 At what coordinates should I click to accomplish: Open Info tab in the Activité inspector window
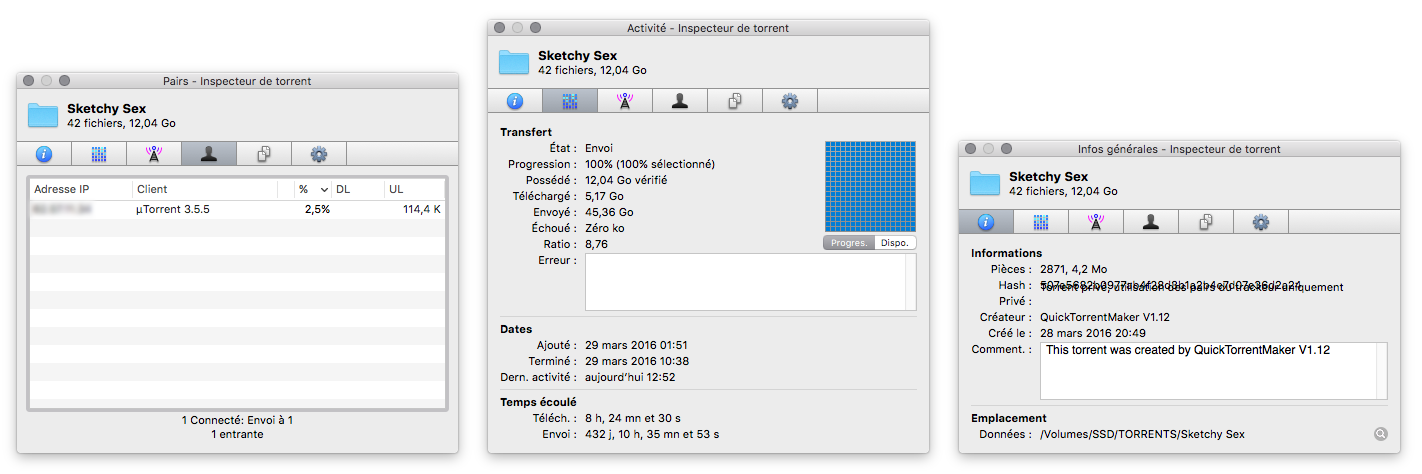[x=515, y=101]
